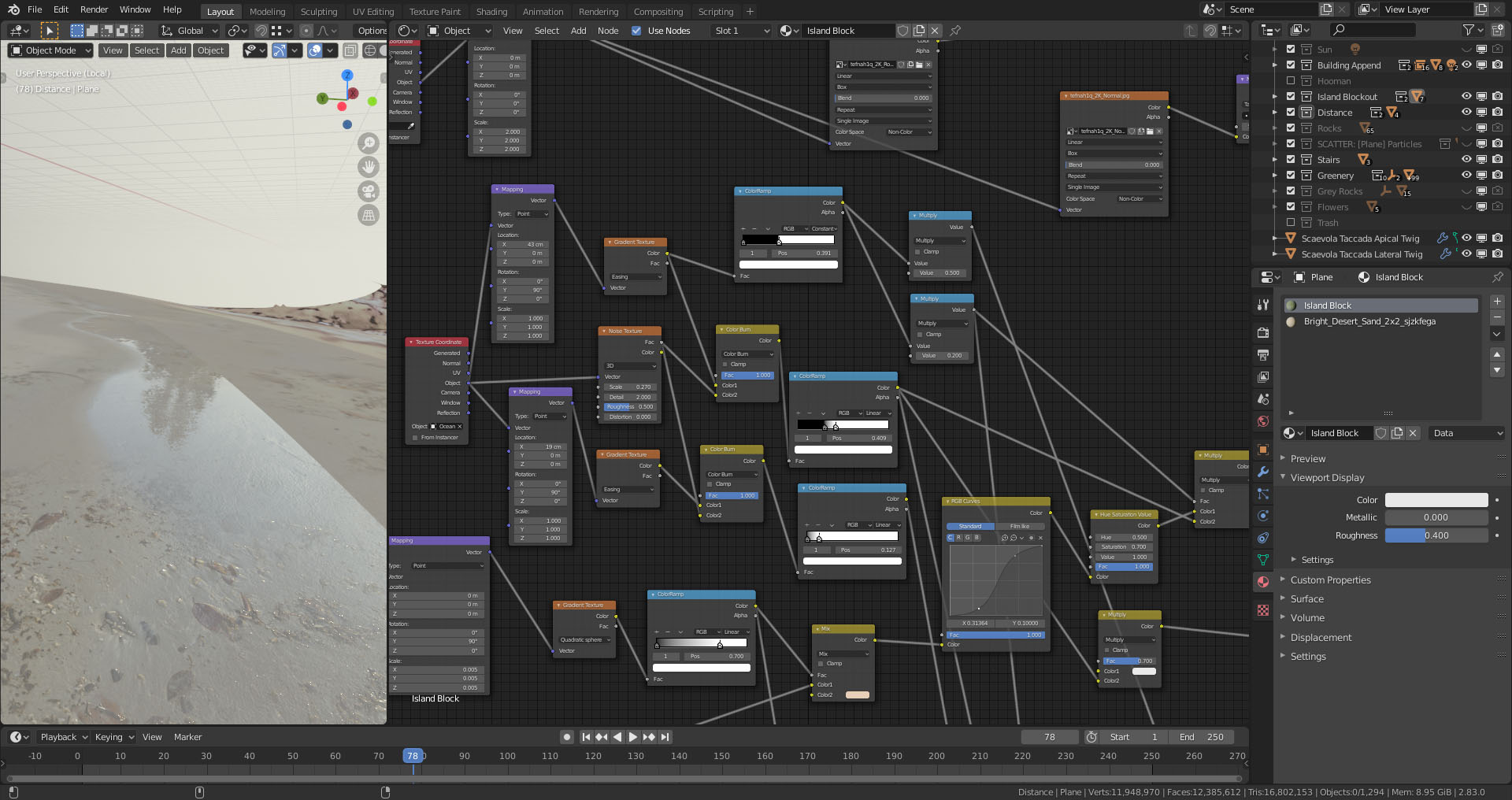Toggle proportional editing icon
1512x800 pixels.
click(306, 31)
